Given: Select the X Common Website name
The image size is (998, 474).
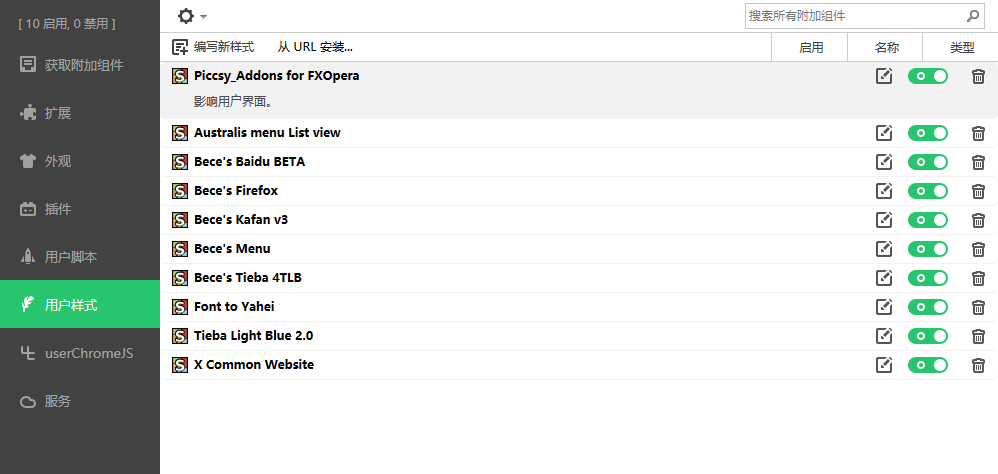Looking at the screenshot, I should [x=254, y=365].
